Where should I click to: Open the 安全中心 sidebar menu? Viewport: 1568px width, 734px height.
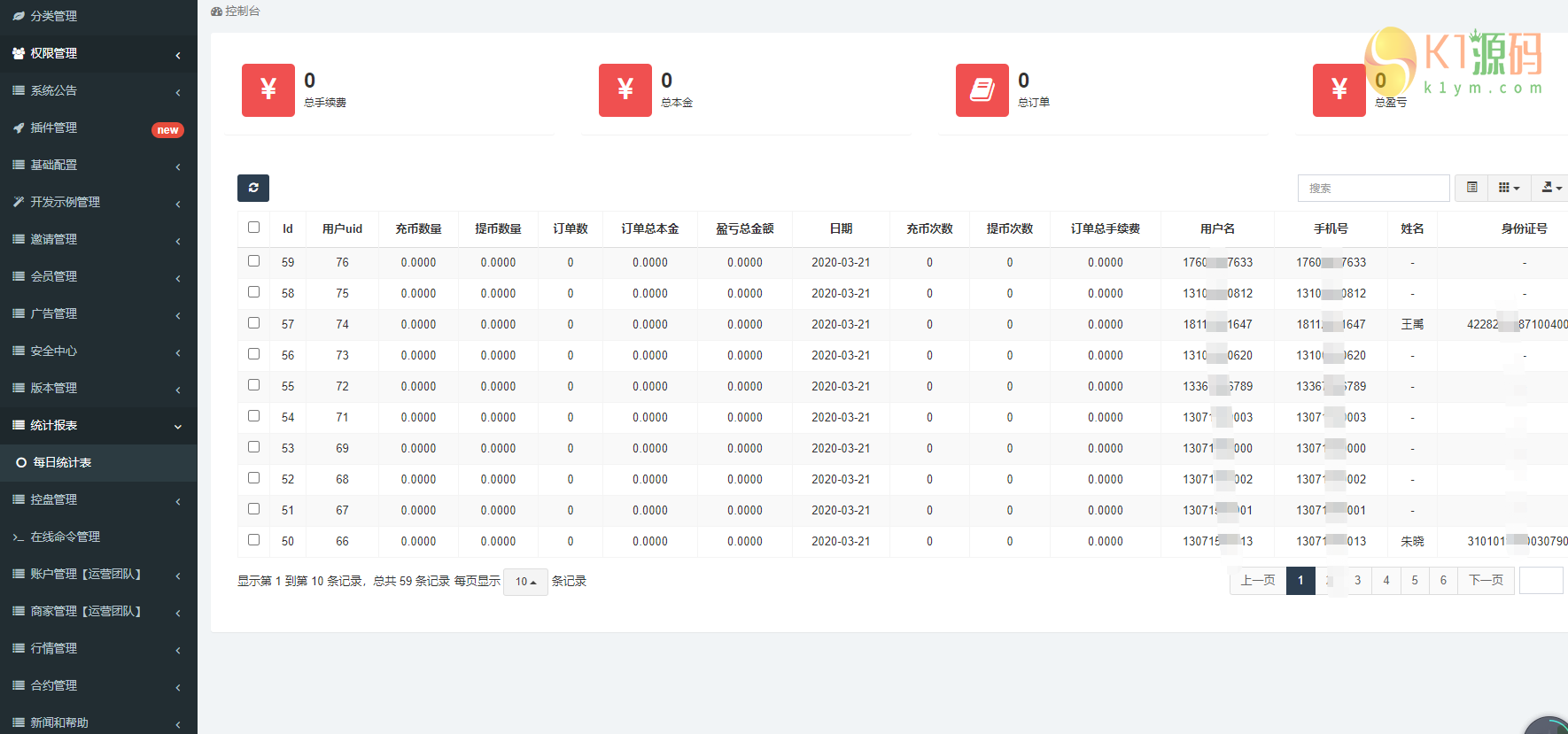click(98, 351)
